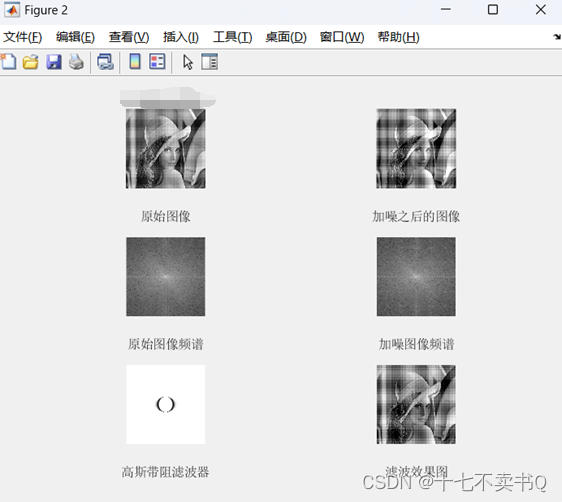Click the 滤波效果图 title text
The height and width of the screenshot is (502, 562).
(416, 471)
